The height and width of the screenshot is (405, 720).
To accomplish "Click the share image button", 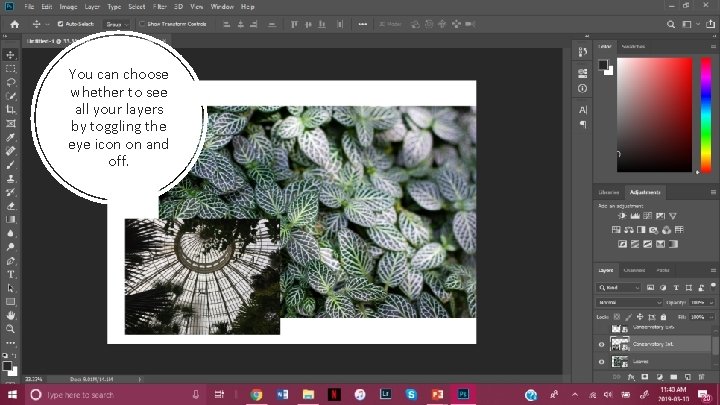I will [x=710, y=24].
